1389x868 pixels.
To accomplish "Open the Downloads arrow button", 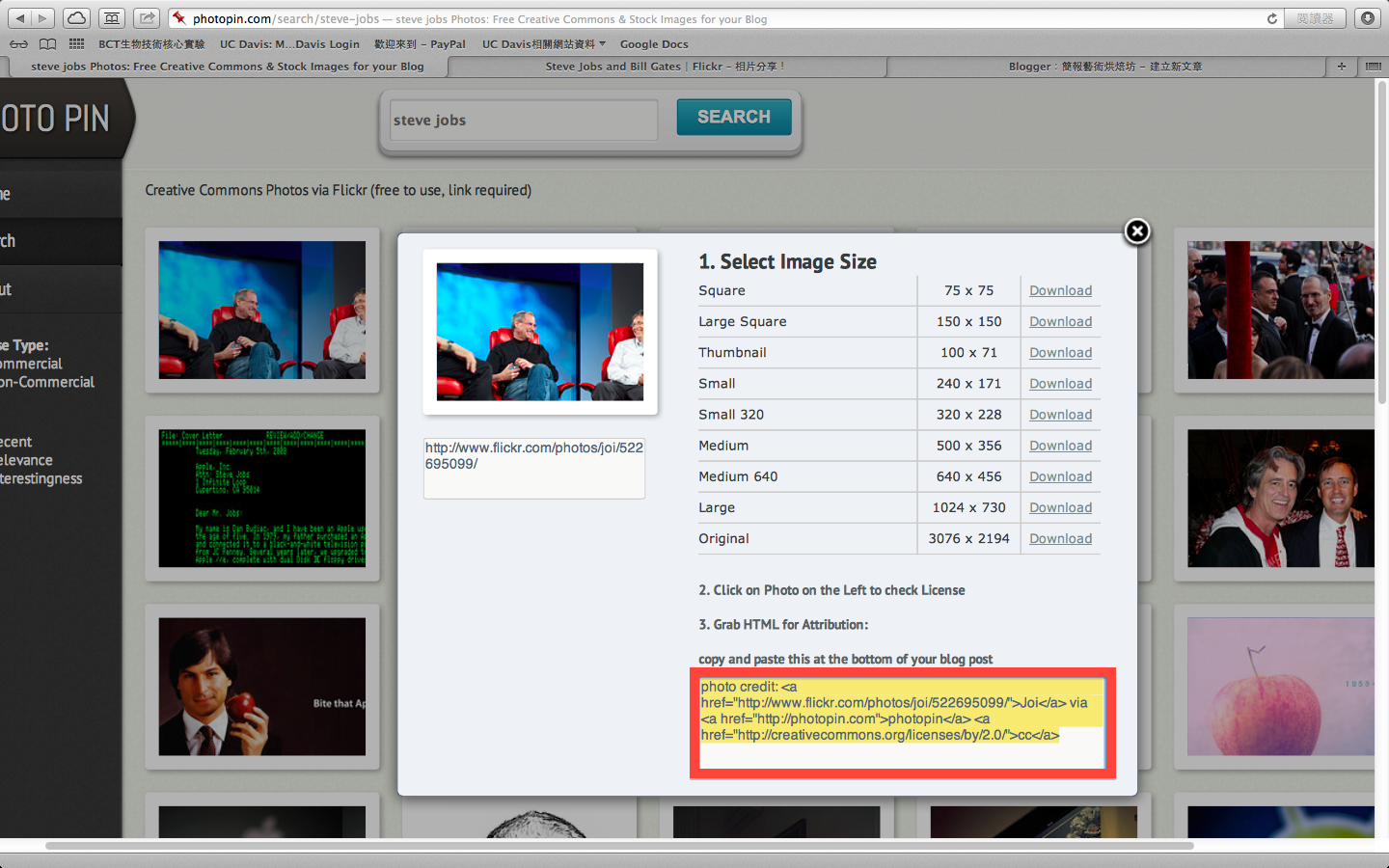I will pyautogui.click(x=1367, y=18).
